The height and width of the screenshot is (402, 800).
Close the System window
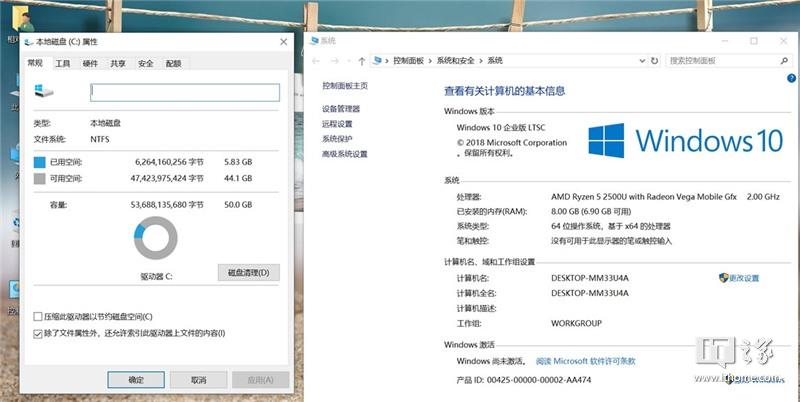784,41
